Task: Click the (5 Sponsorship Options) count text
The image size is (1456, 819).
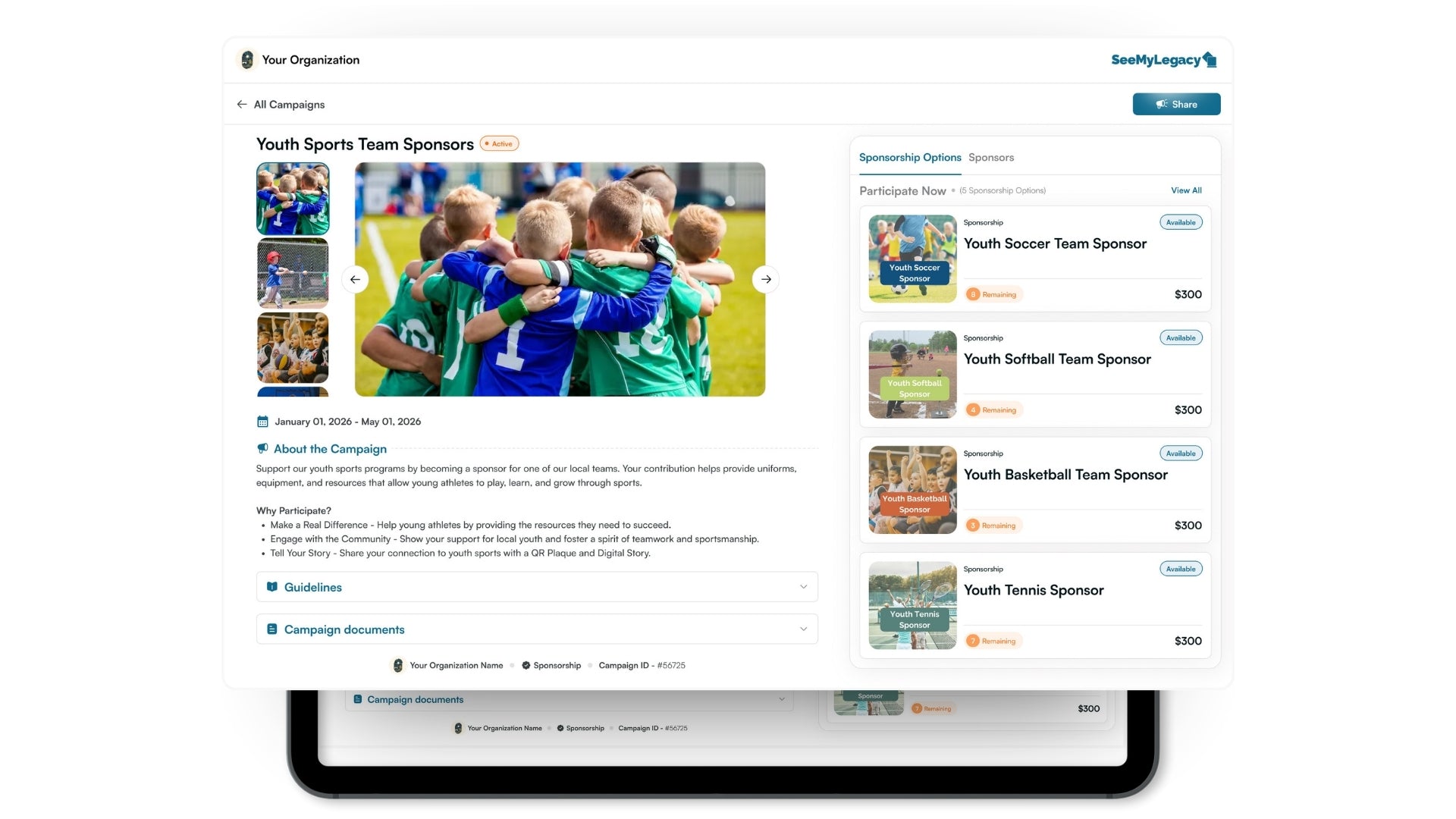Action: 1003,190
